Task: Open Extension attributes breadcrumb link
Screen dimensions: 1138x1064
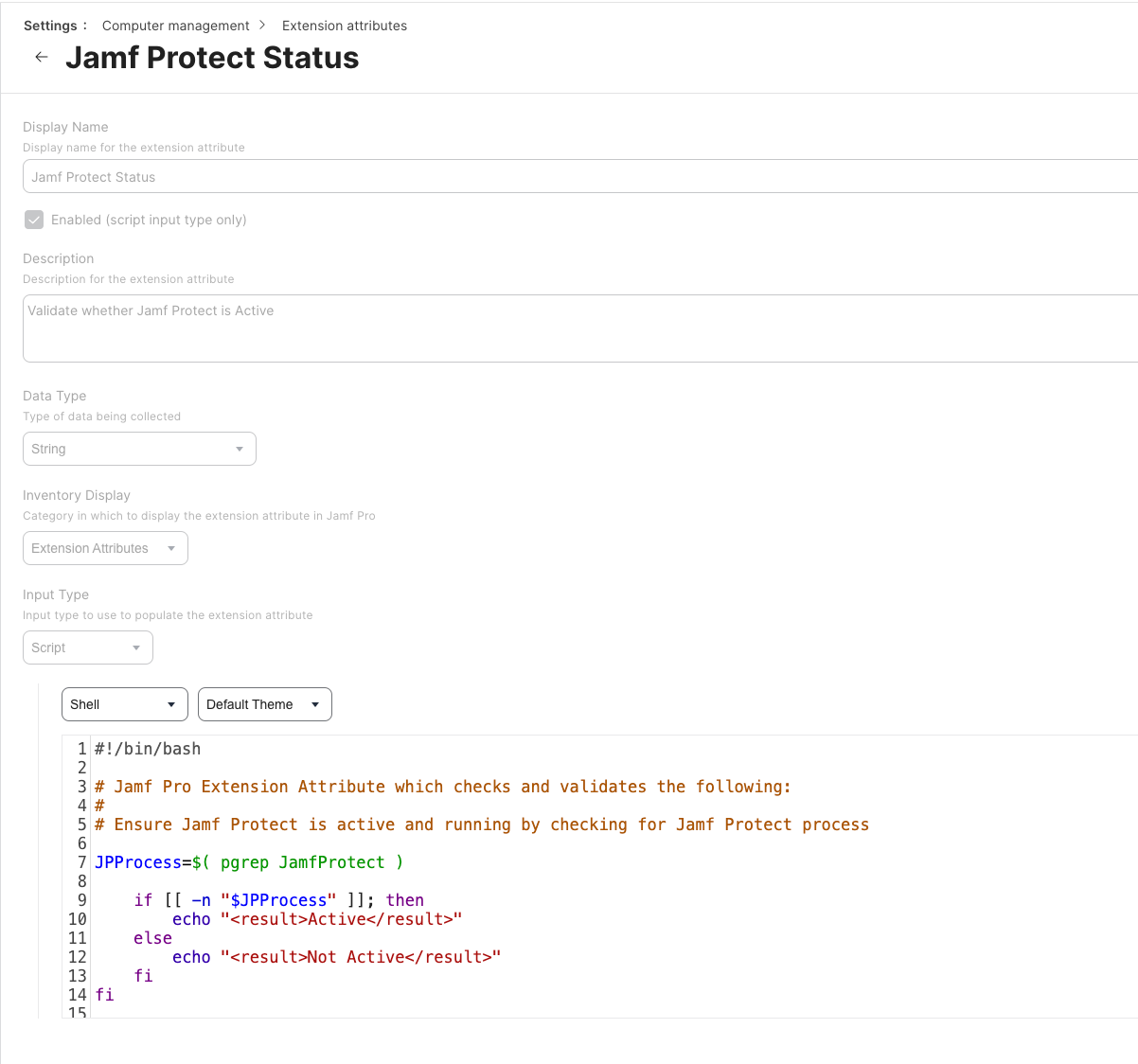Action: click(345, 26)
